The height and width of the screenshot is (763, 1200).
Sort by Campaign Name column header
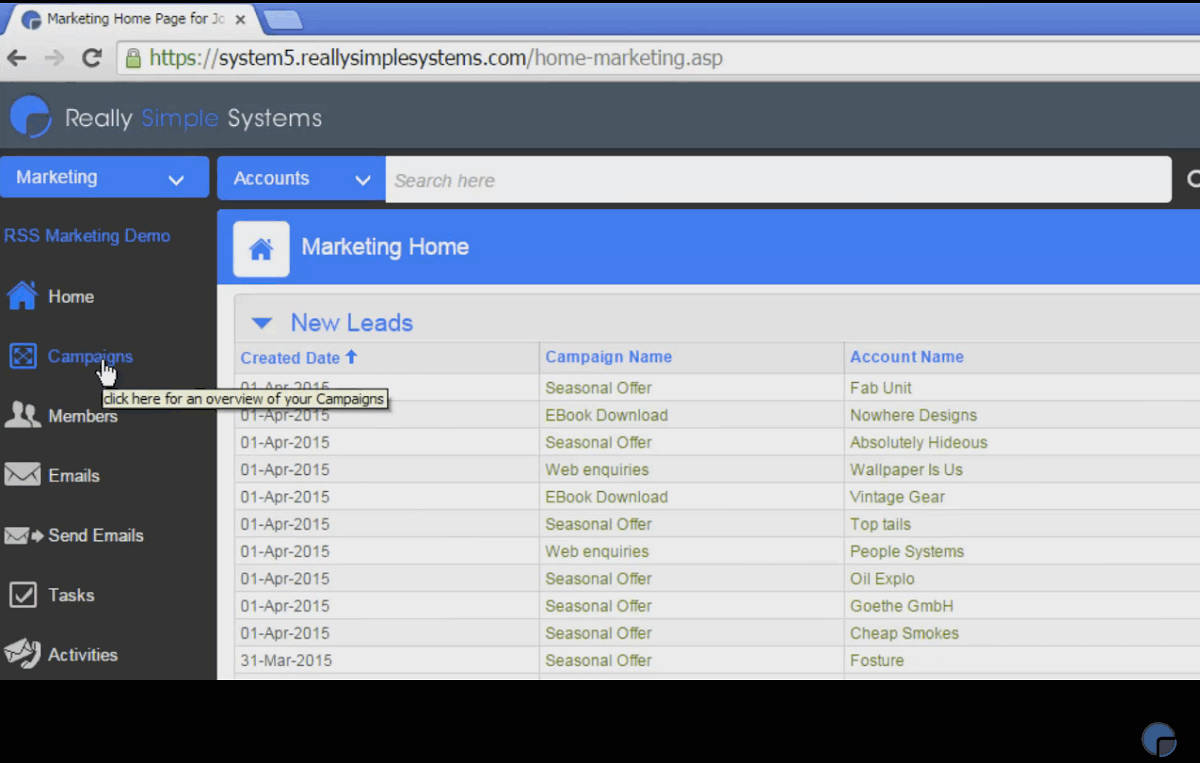(x=608, y=357)
